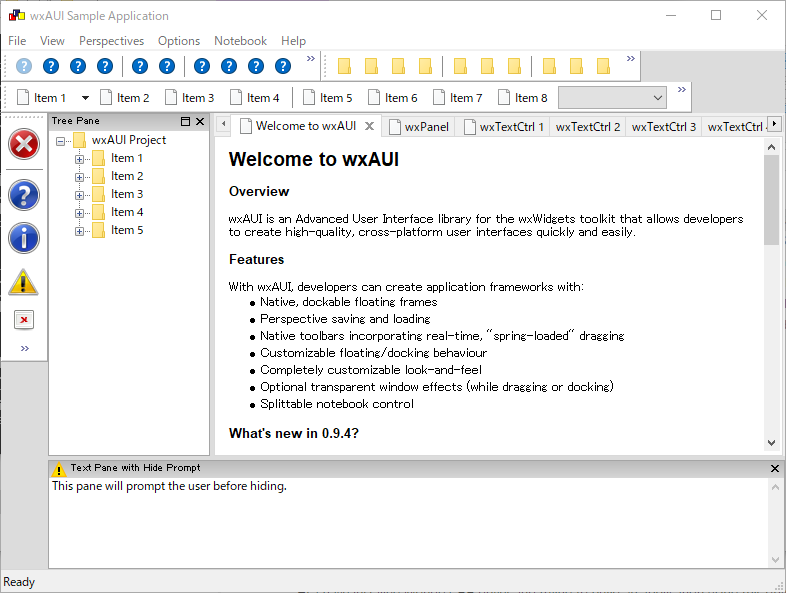Image resolution: width=786 pixels, height=593 pixels.
Task: Click the page icon of toolbar Item 2
Action: (106, 97)
